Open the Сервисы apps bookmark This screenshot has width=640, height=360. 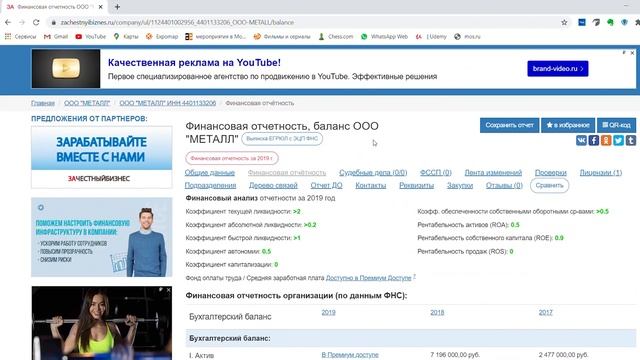[20, 37]
